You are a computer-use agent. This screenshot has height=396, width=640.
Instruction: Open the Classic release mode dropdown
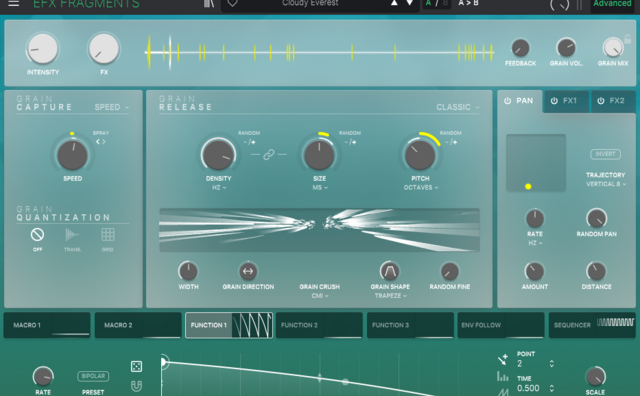(x=458, y=107)
